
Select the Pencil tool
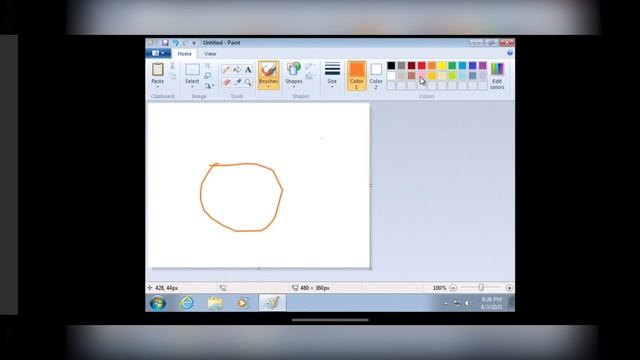(x=226, y=70)
